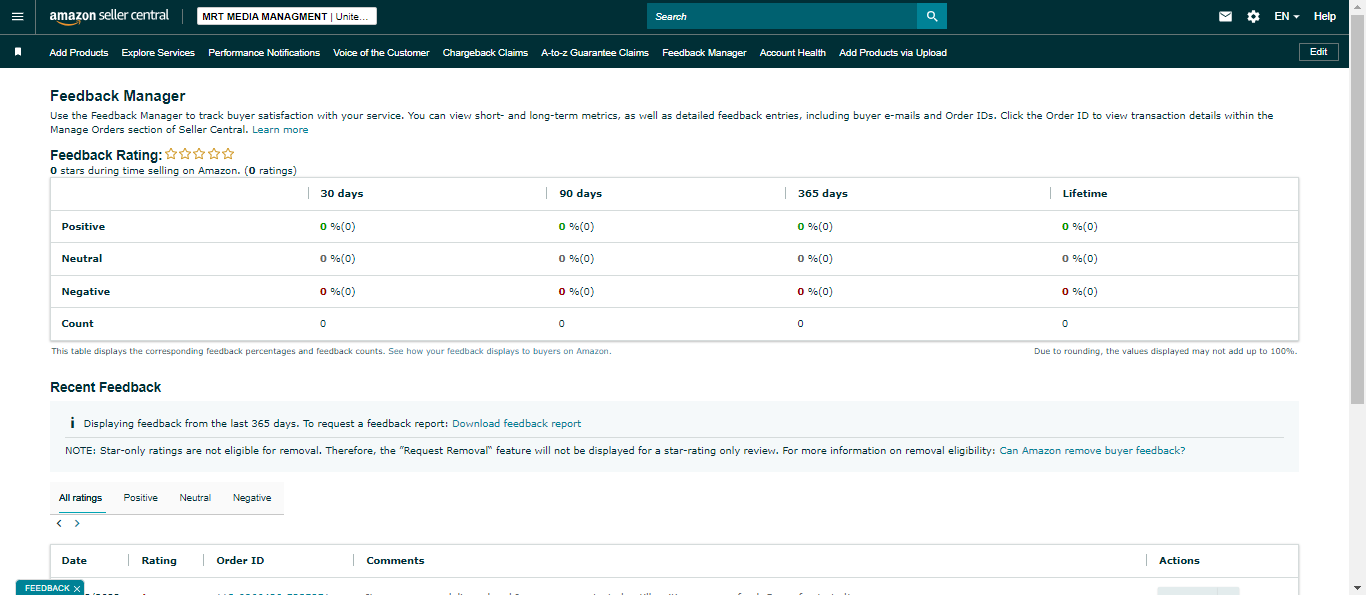Click the search magnifier button

pyautogui.click(x=932, y=17)
